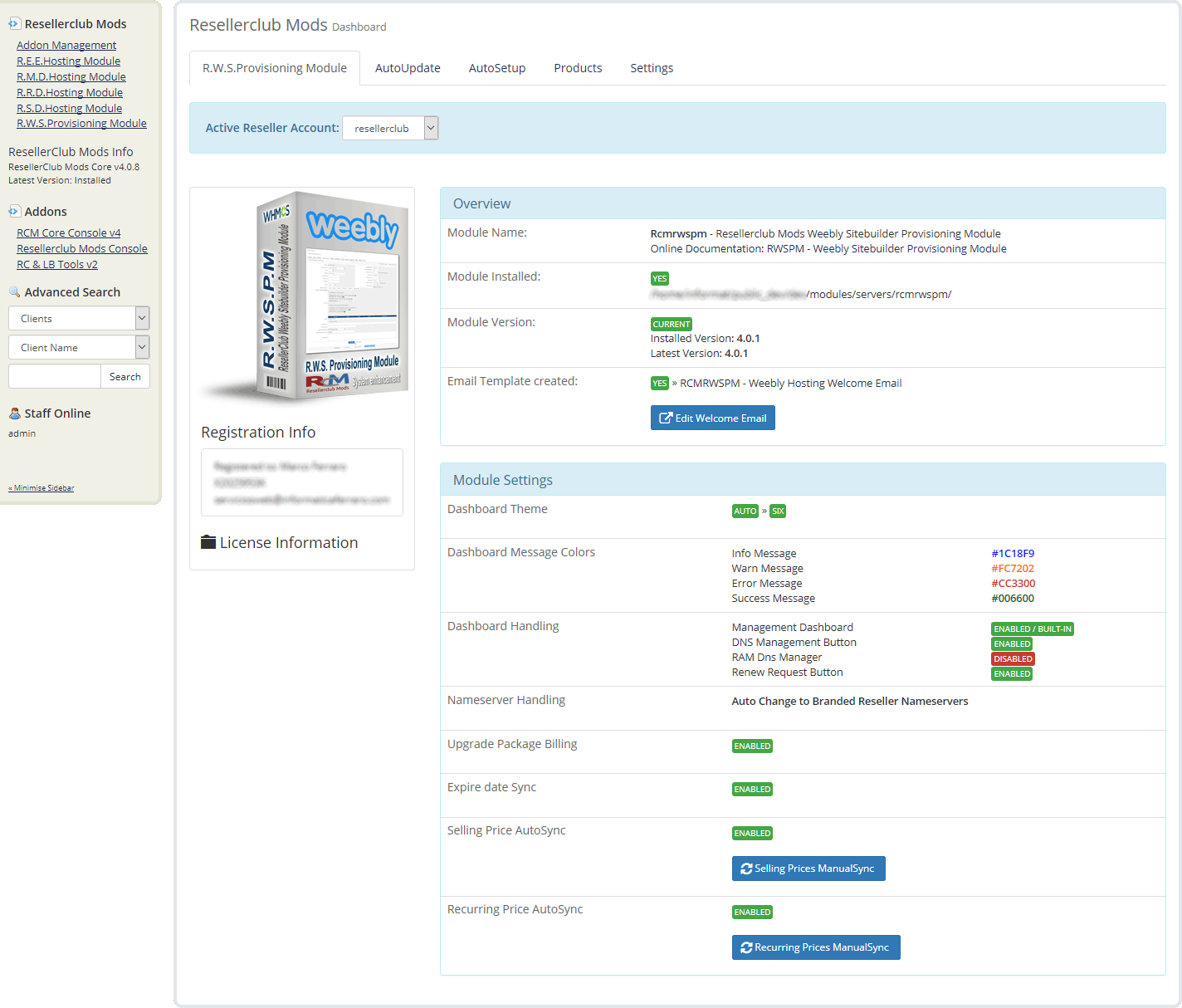1182x1008 pixels.
Task: Click the Email Template created YES badge
Action: [660, 384]
